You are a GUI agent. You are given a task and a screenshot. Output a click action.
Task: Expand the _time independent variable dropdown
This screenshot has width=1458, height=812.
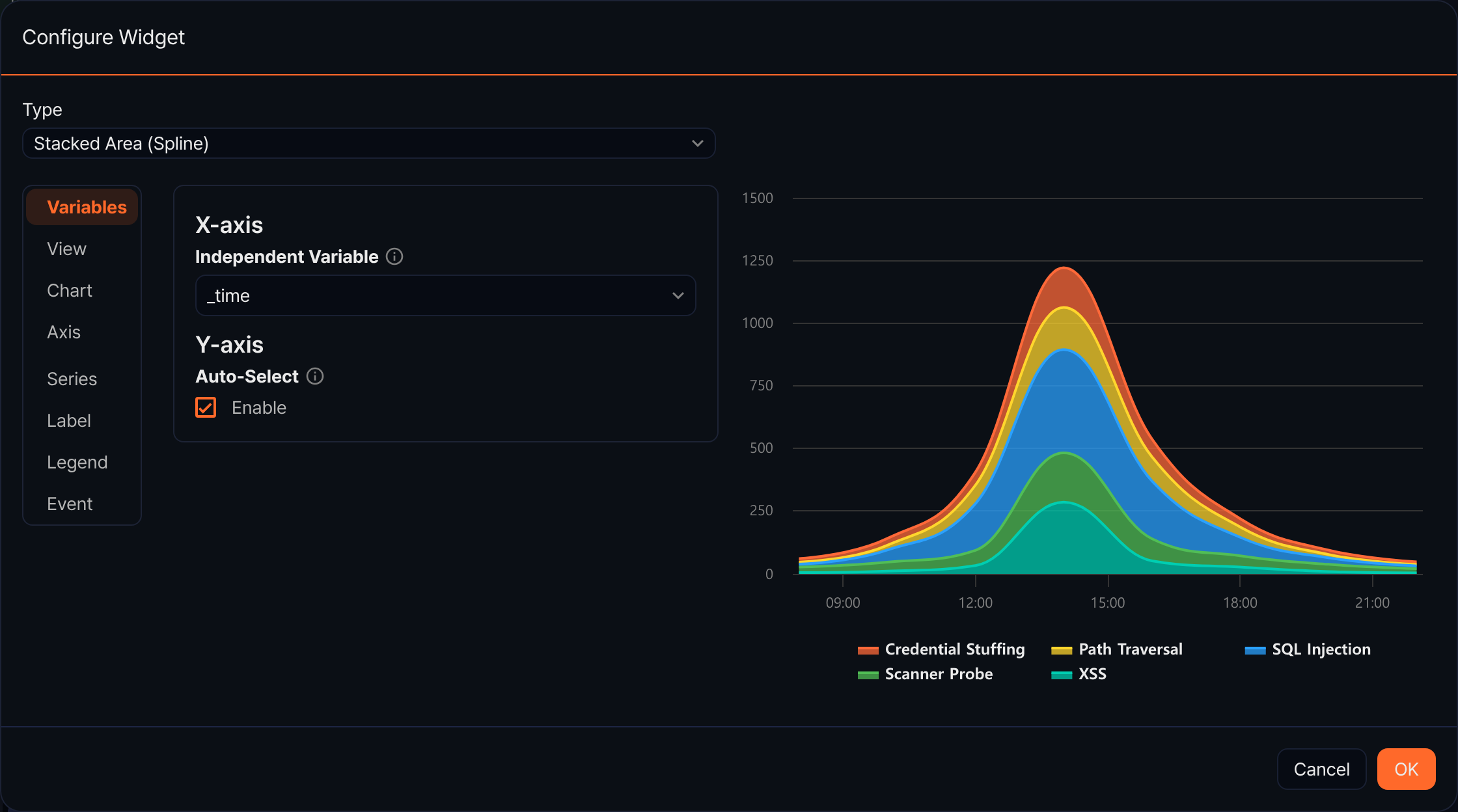[x=446, y=295]
